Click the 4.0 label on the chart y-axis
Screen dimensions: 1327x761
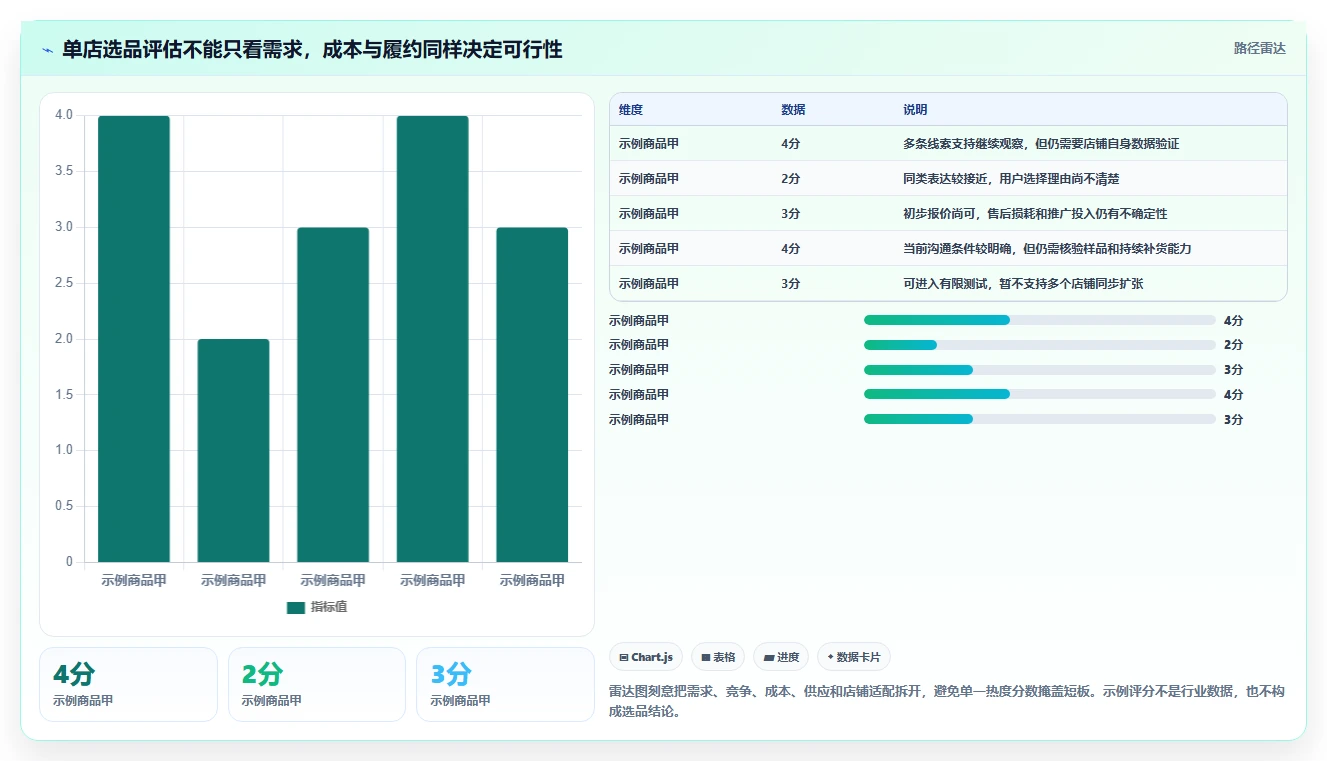(x=64, y=115)
